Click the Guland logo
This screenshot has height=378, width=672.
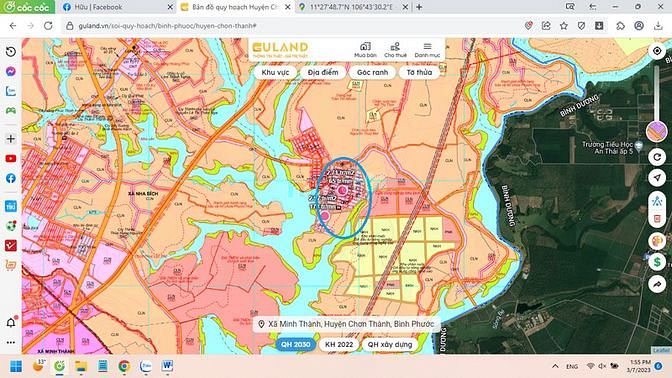pyautogui.click(x=280, y=49)
